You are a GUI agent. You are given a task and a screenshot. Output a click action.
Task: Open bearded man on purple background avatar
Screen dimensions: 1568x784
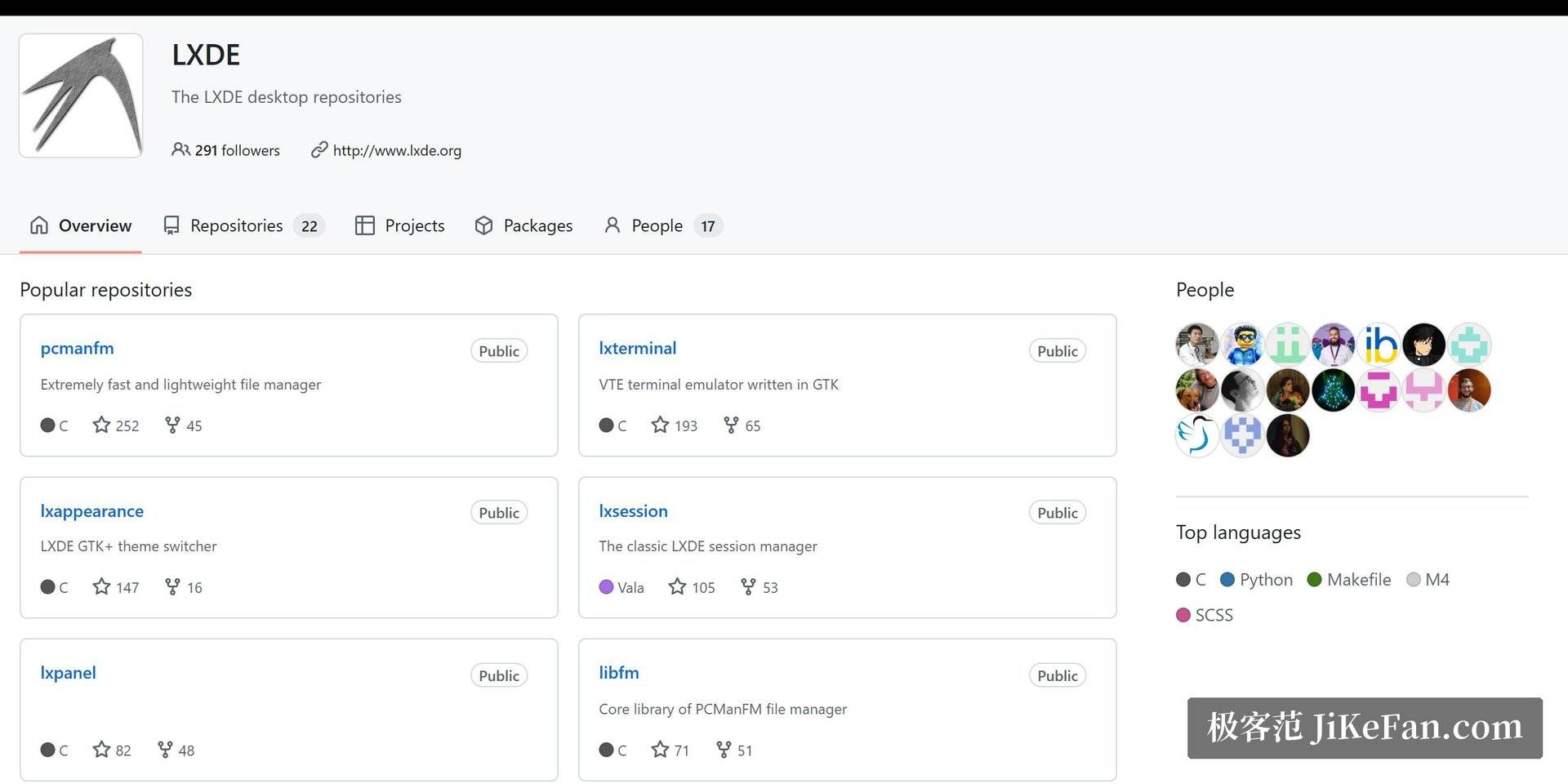pos(1334,345)
